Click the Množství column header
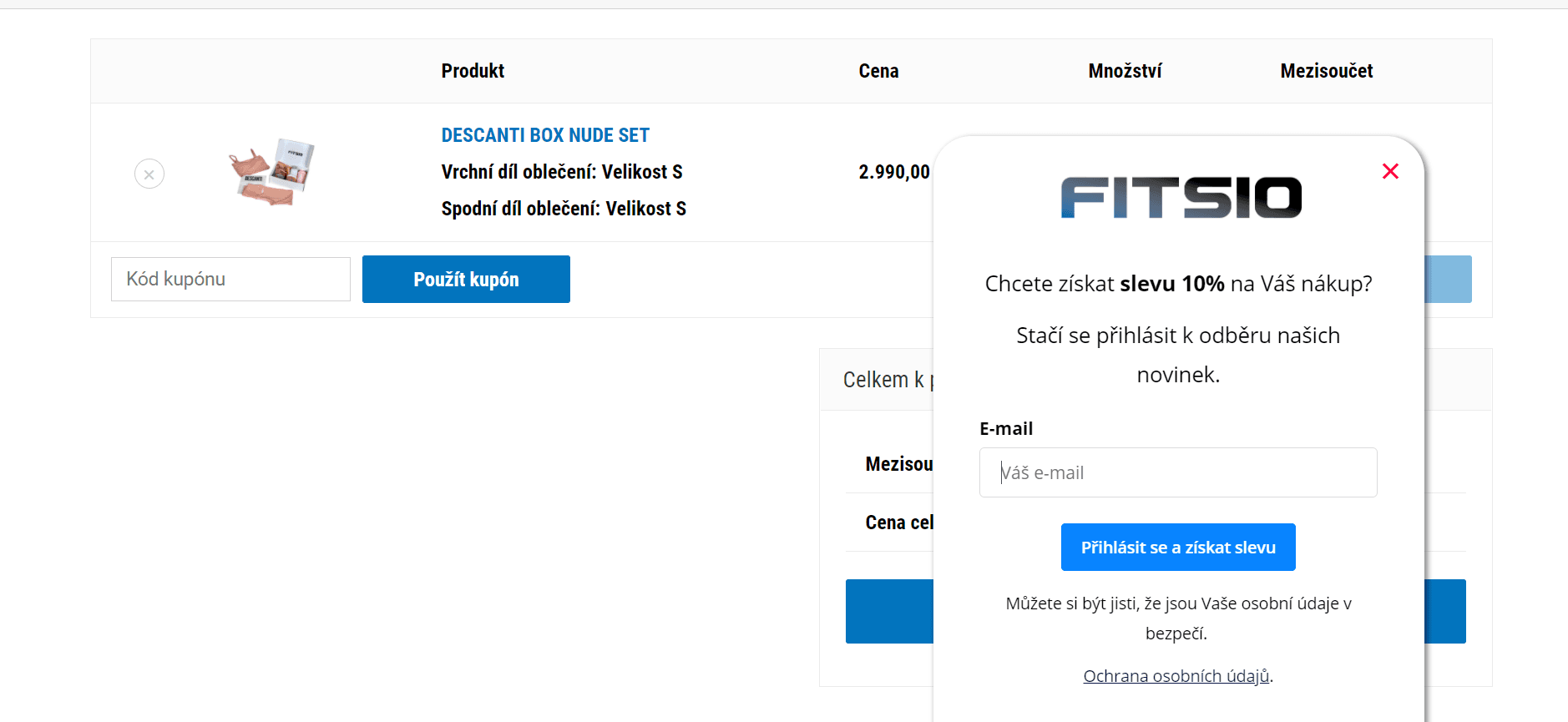This screenshot has width=1568, height=722. click(x=1125, y=71)
